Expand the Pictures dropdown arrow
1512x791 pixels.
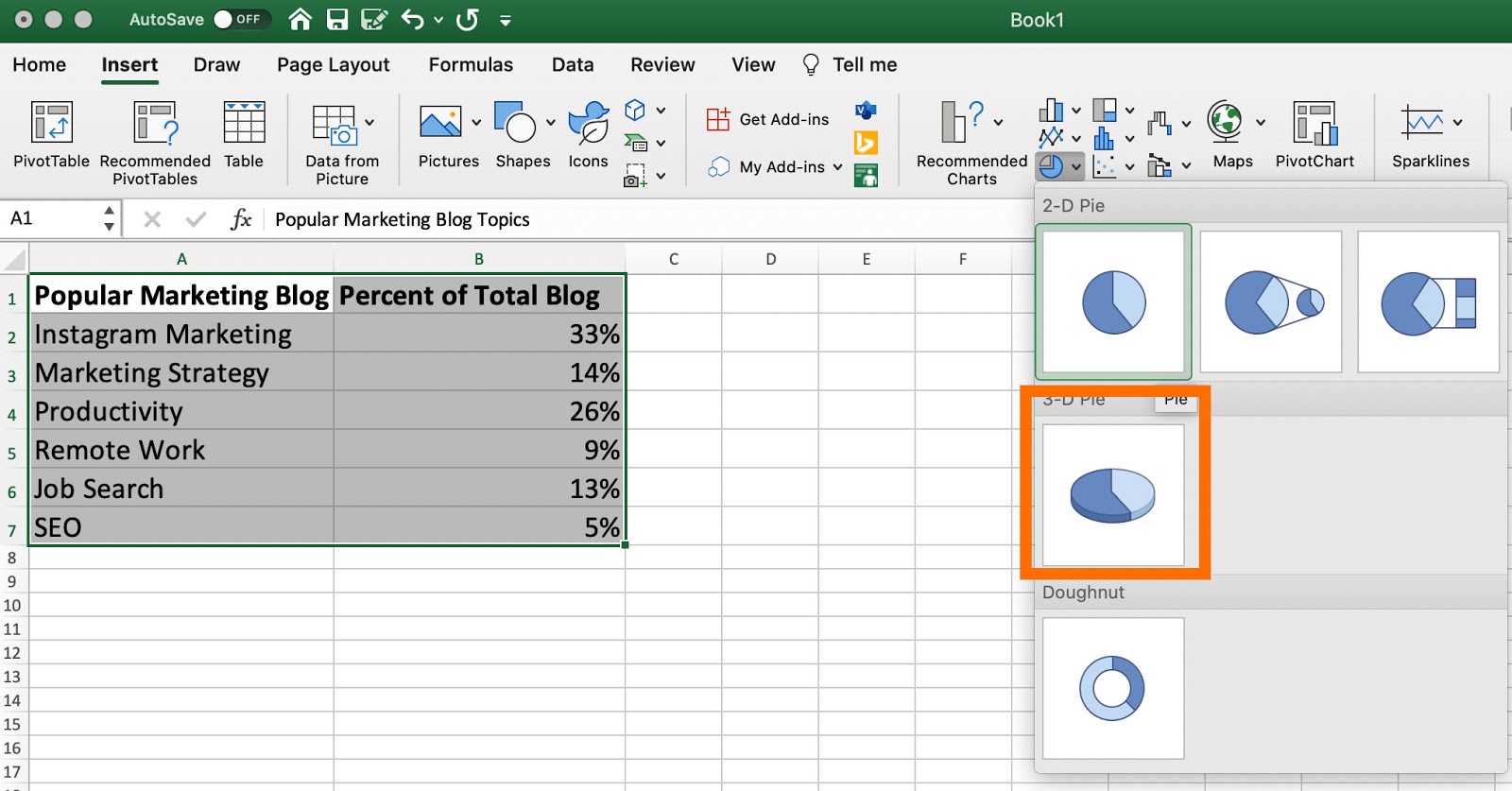tap(476, 123)
